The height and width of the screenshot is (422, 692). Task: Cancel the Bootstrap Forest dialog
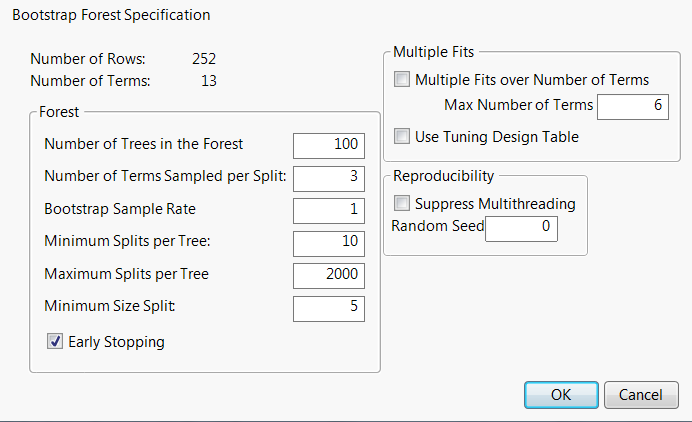641,394
